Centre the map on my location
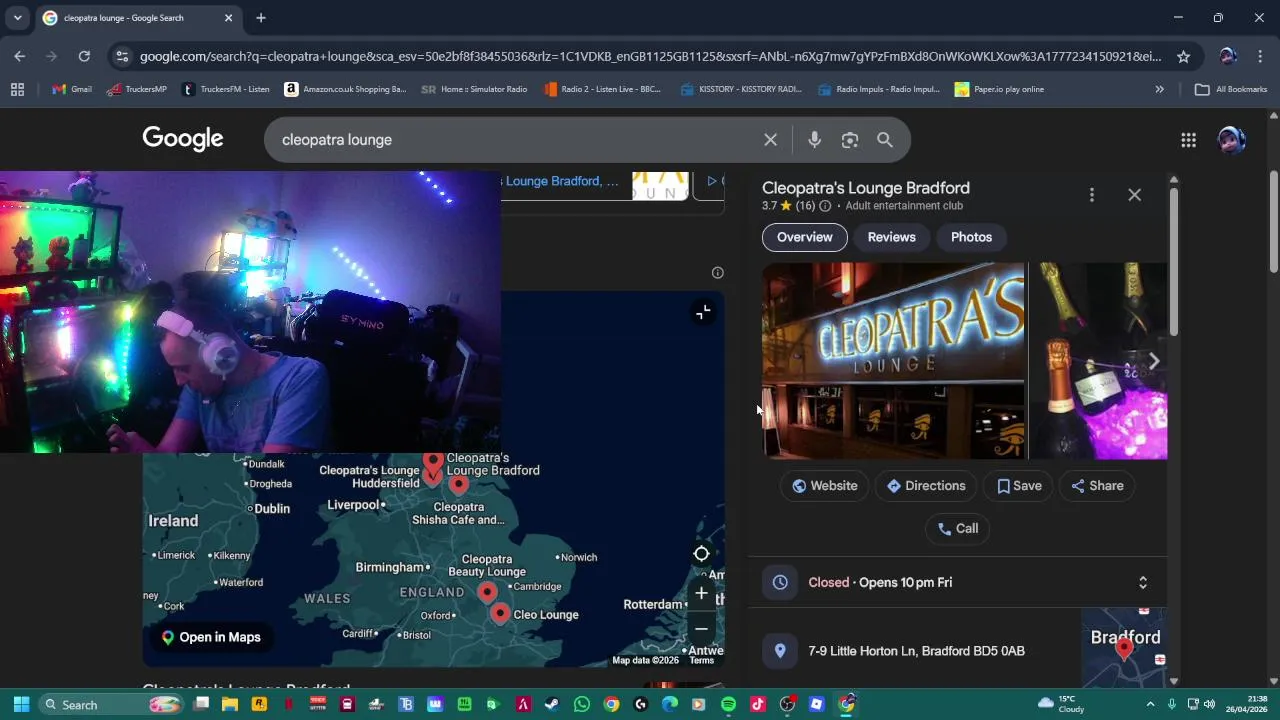 click(702, 554)
